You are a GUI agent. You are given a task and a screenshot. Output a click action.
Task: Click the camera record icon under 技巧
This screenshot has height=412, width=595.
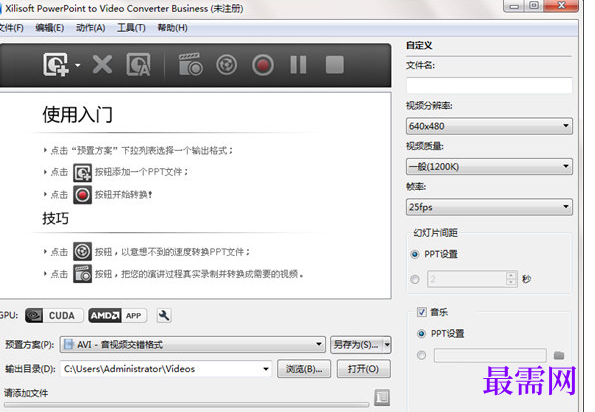pos(82,274)
